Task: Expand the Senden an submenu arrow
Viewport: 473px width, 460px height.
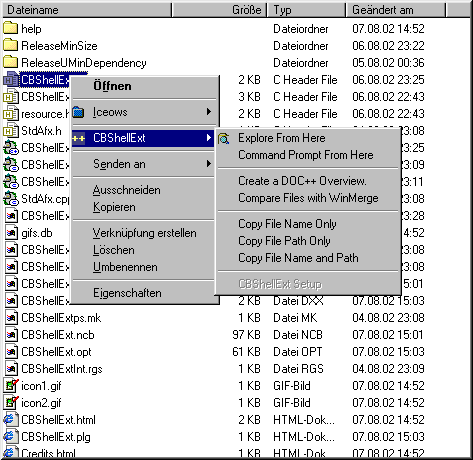Action: tap(209, 163)
